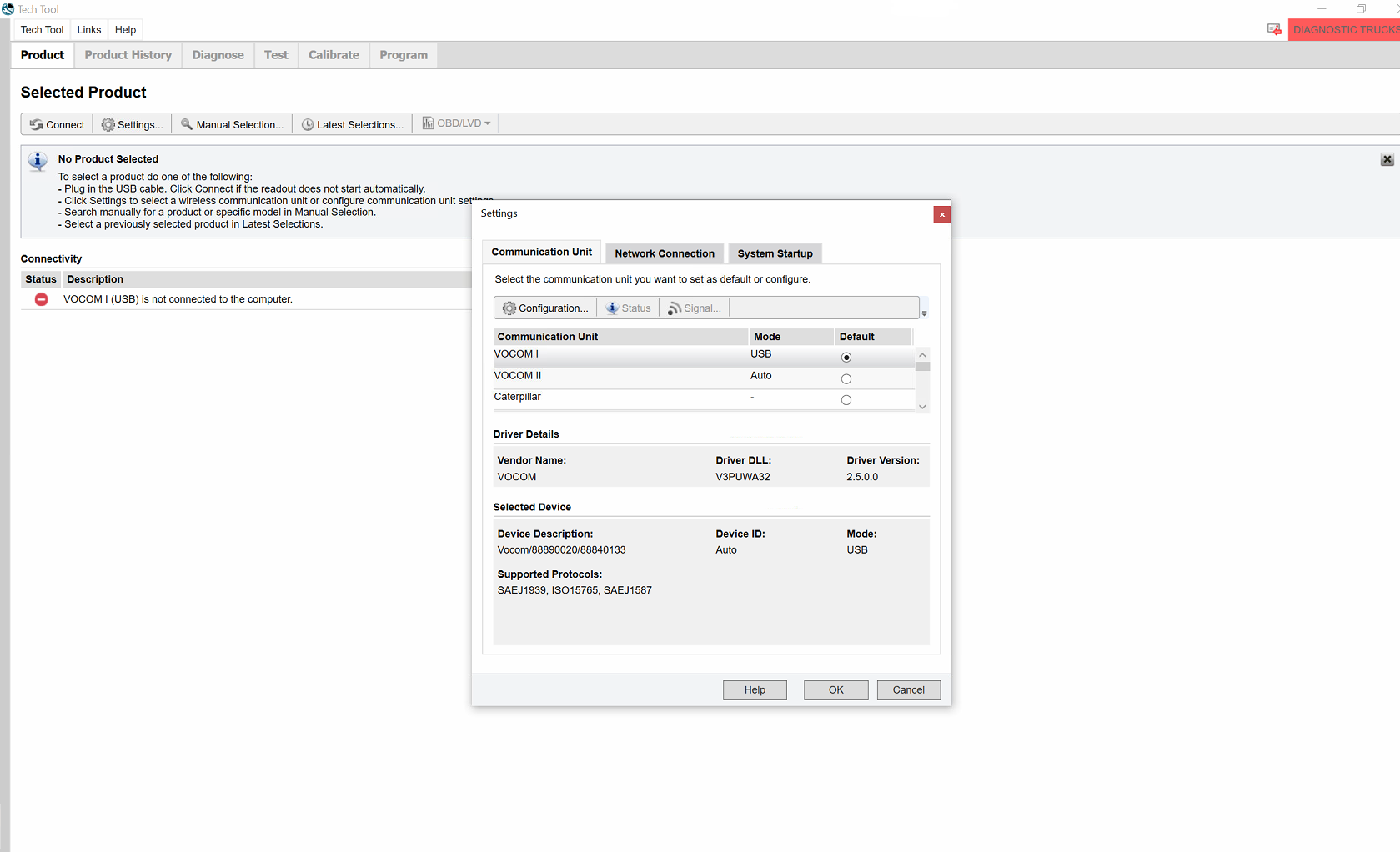Set Caterpillar as the default unit

[x=846, y=399]
